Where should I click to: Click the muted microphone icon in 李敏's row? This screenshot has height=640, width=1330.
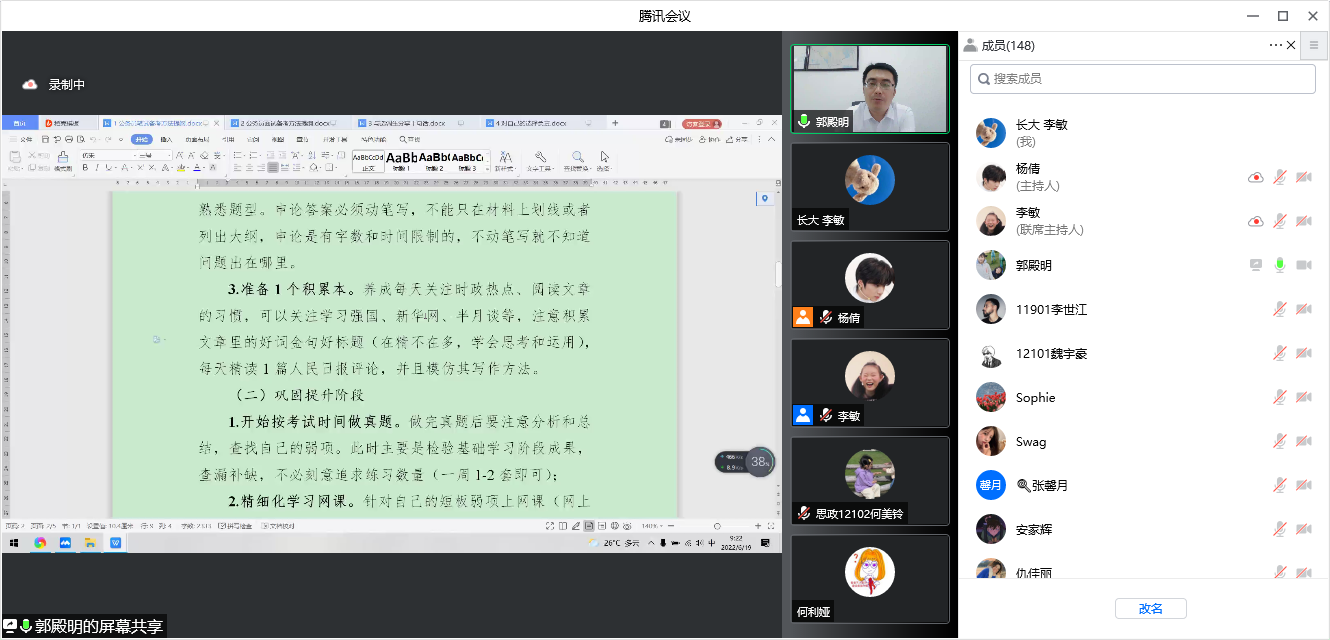tap(1279, 222)
